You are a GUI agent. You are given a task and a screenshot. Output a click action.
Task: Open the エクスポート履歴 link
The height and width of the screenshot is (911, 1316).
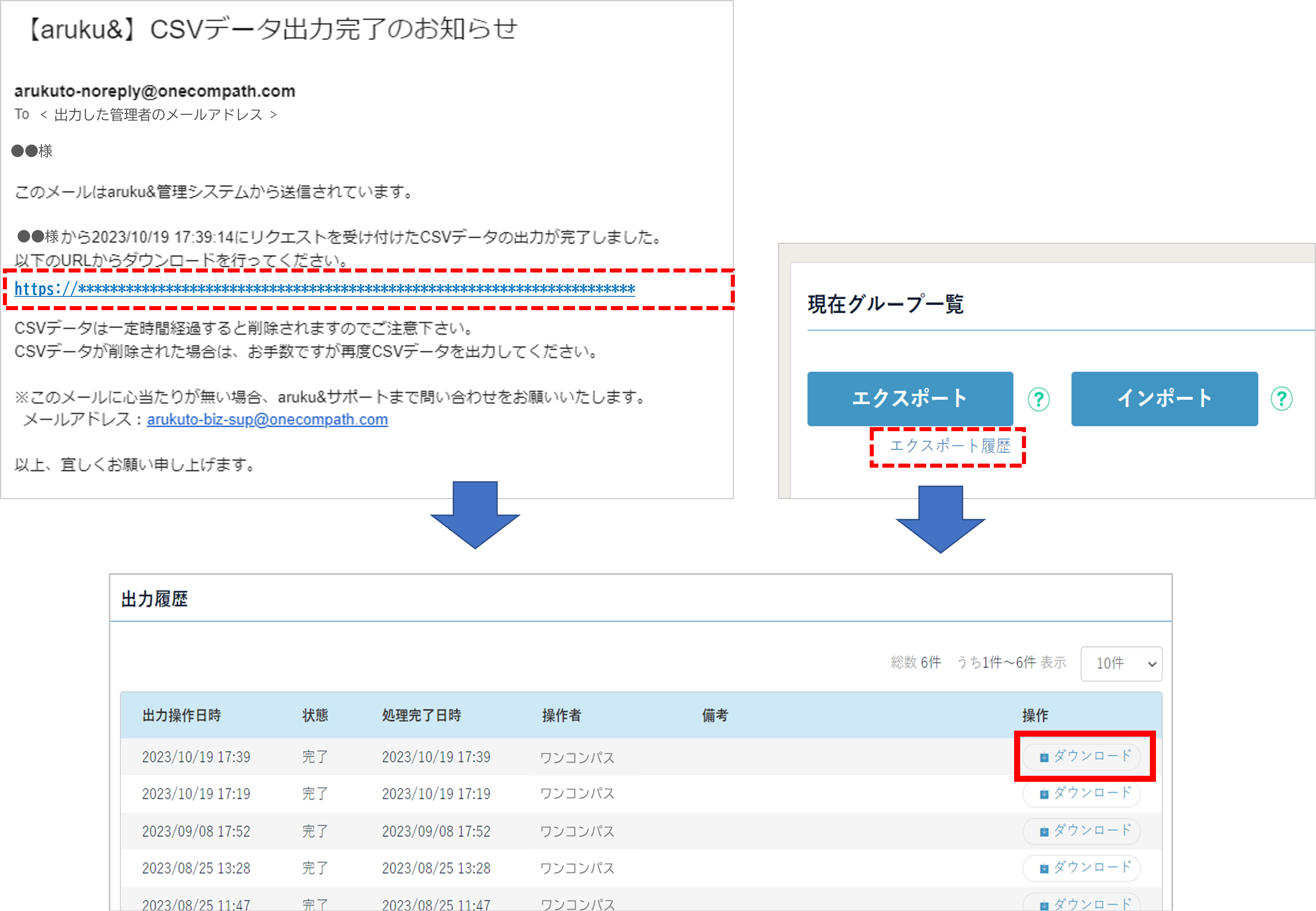coord(950,446)
